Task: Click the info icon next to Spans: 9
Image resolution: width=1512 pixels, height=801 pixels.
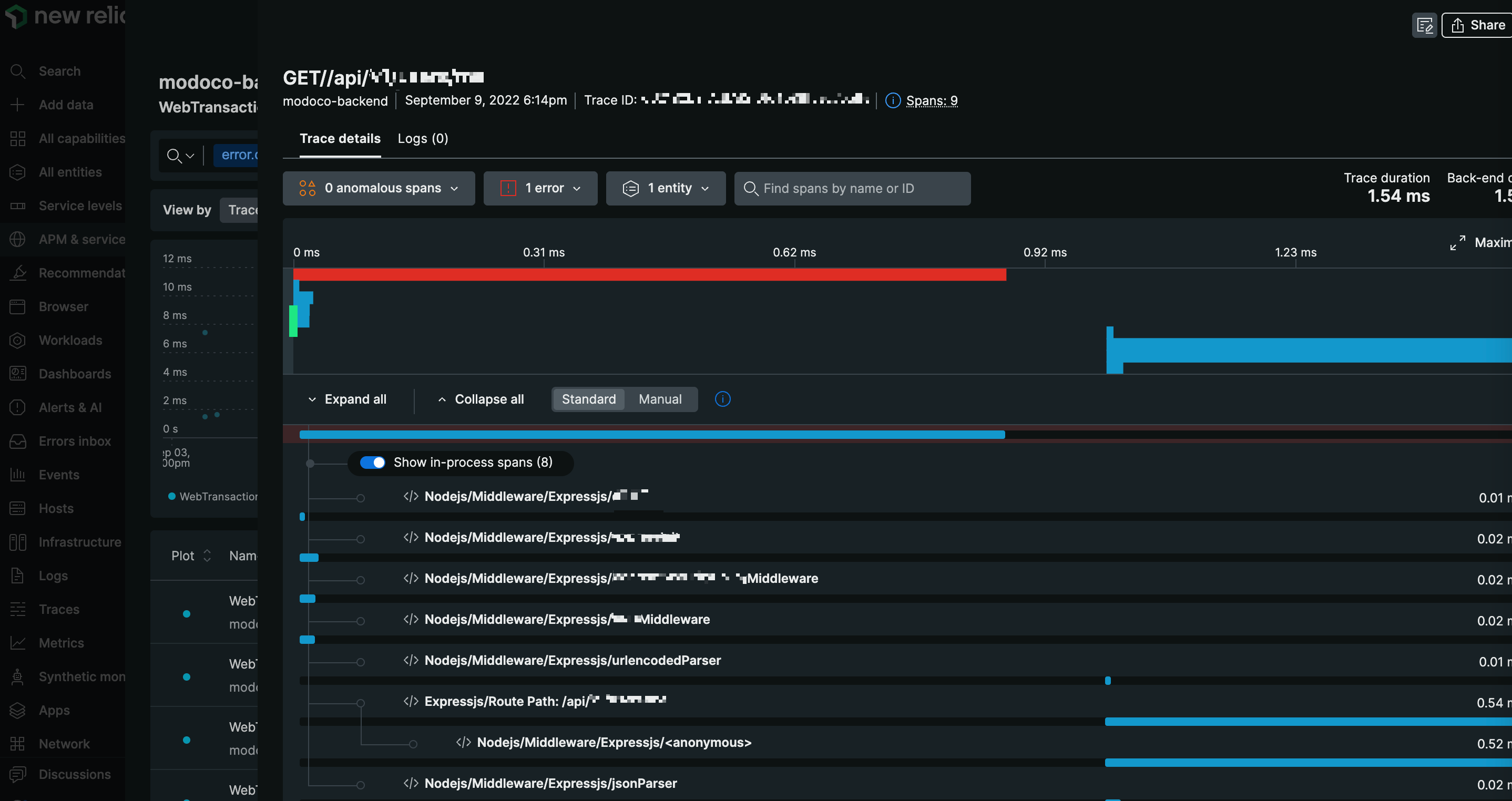Action: [893, 100]
